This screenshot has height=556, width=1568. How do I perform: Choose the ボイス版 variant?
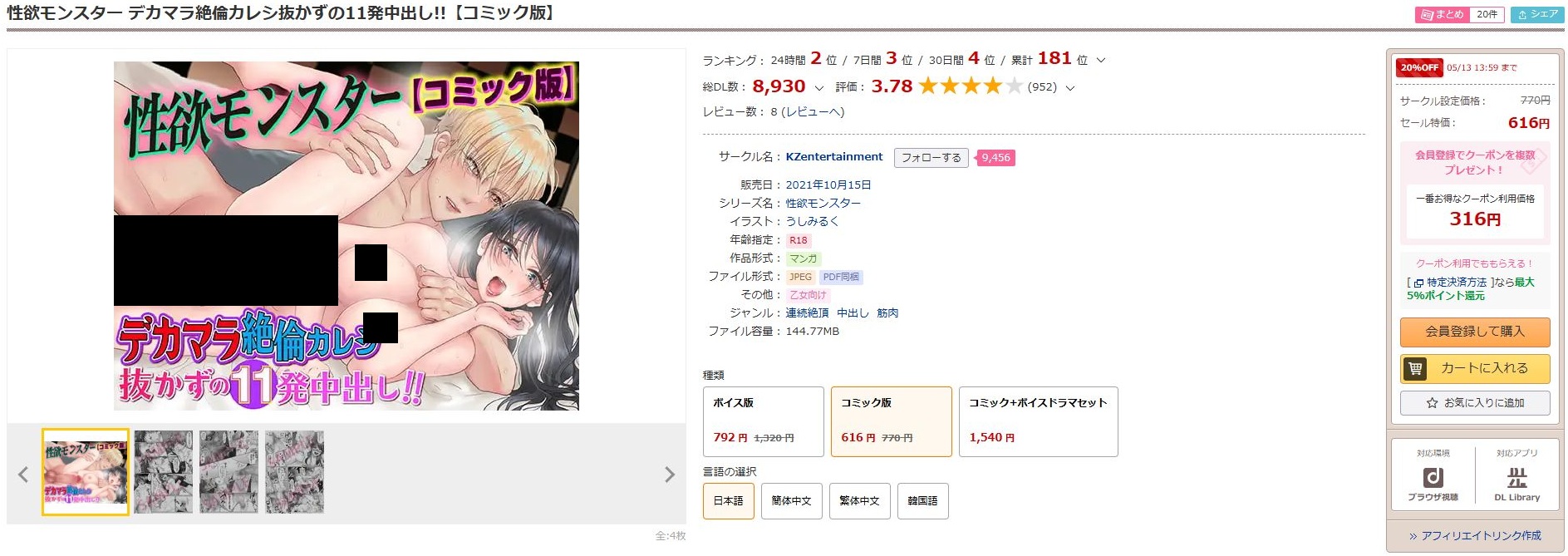tap(764, 421)
